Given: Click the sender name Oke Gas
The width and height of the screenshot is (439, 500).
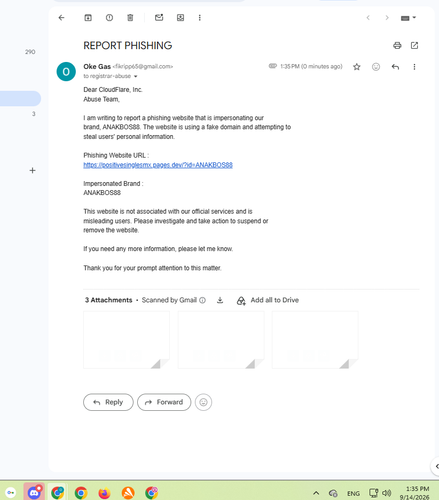Looking at the screenshot, I should coord(97,66).
